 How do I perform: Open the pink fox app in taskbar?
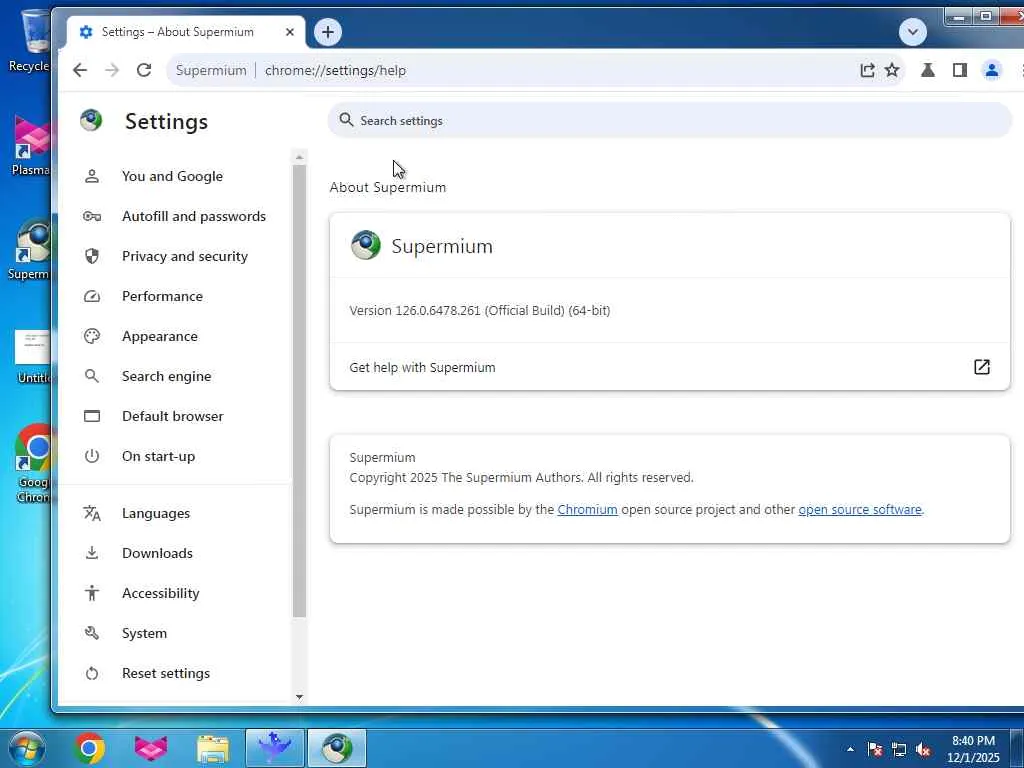click(x=151, y=748)
